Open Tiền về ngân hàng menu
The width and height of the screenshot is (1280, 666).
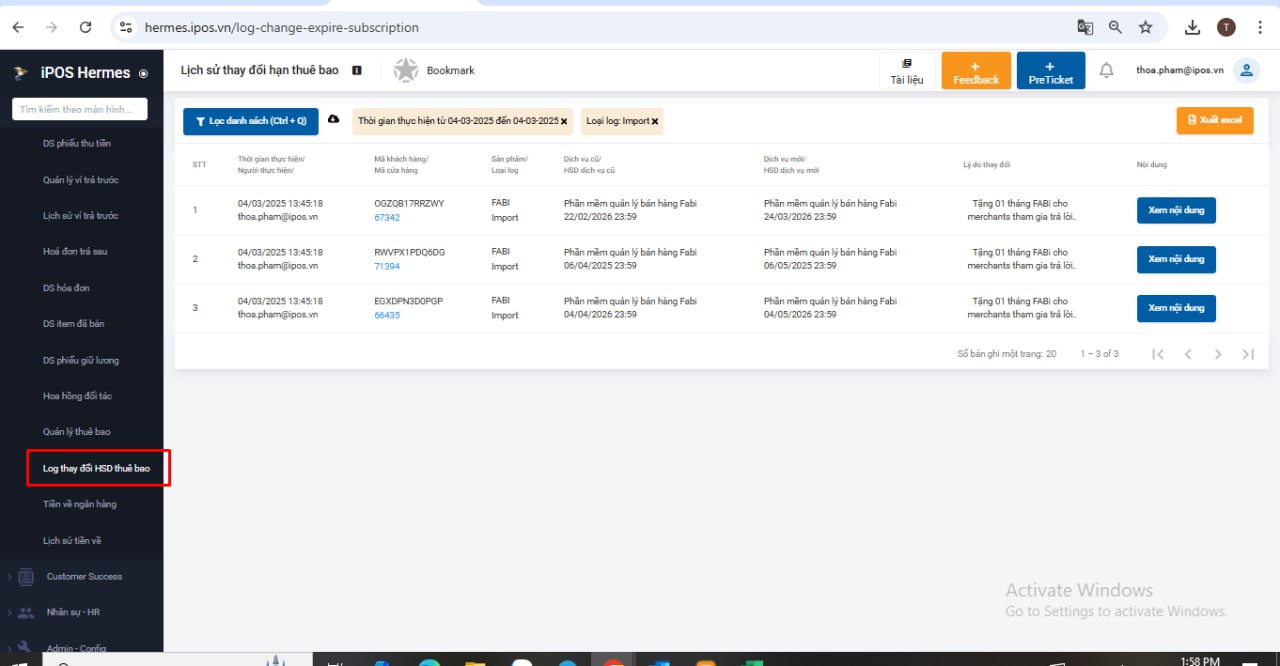(80, 504)
